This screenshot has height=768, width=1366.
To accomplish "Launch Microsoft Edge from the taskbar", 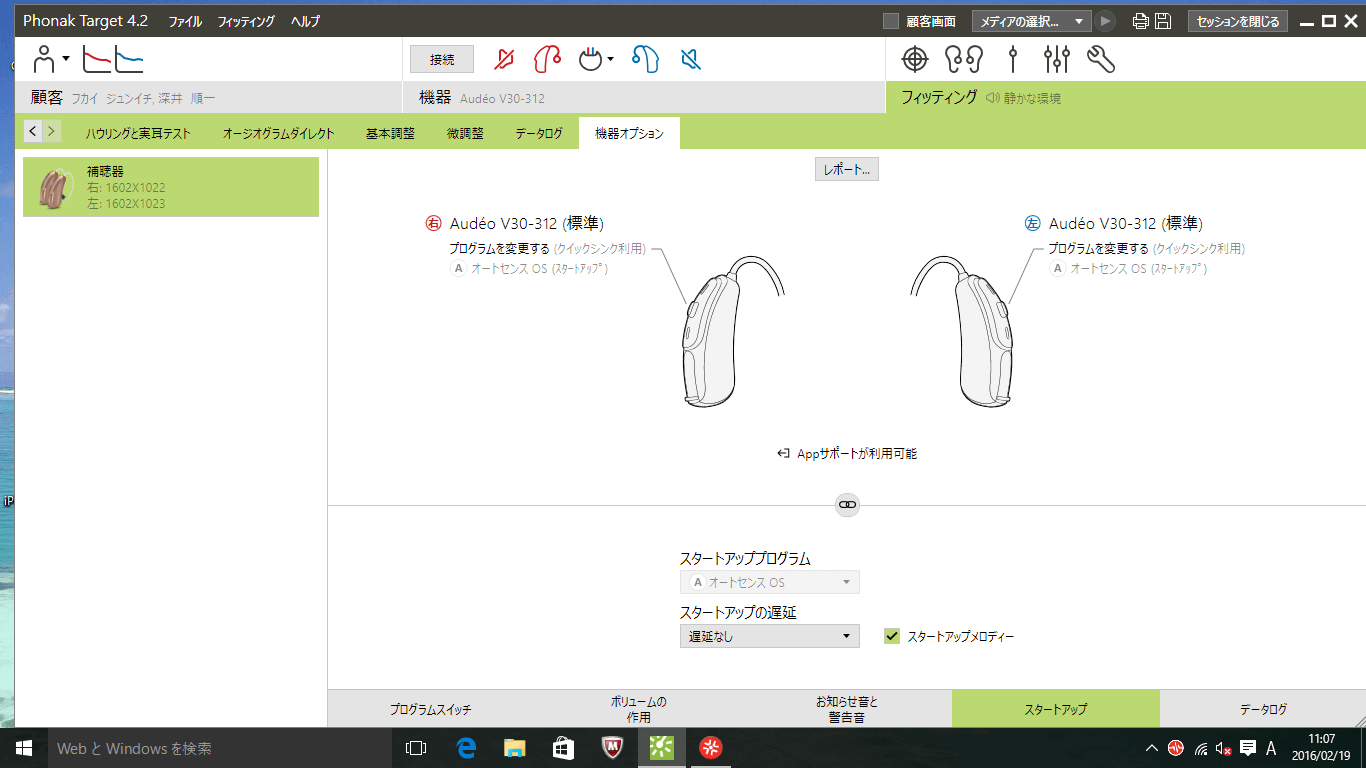I will point(466,748).
